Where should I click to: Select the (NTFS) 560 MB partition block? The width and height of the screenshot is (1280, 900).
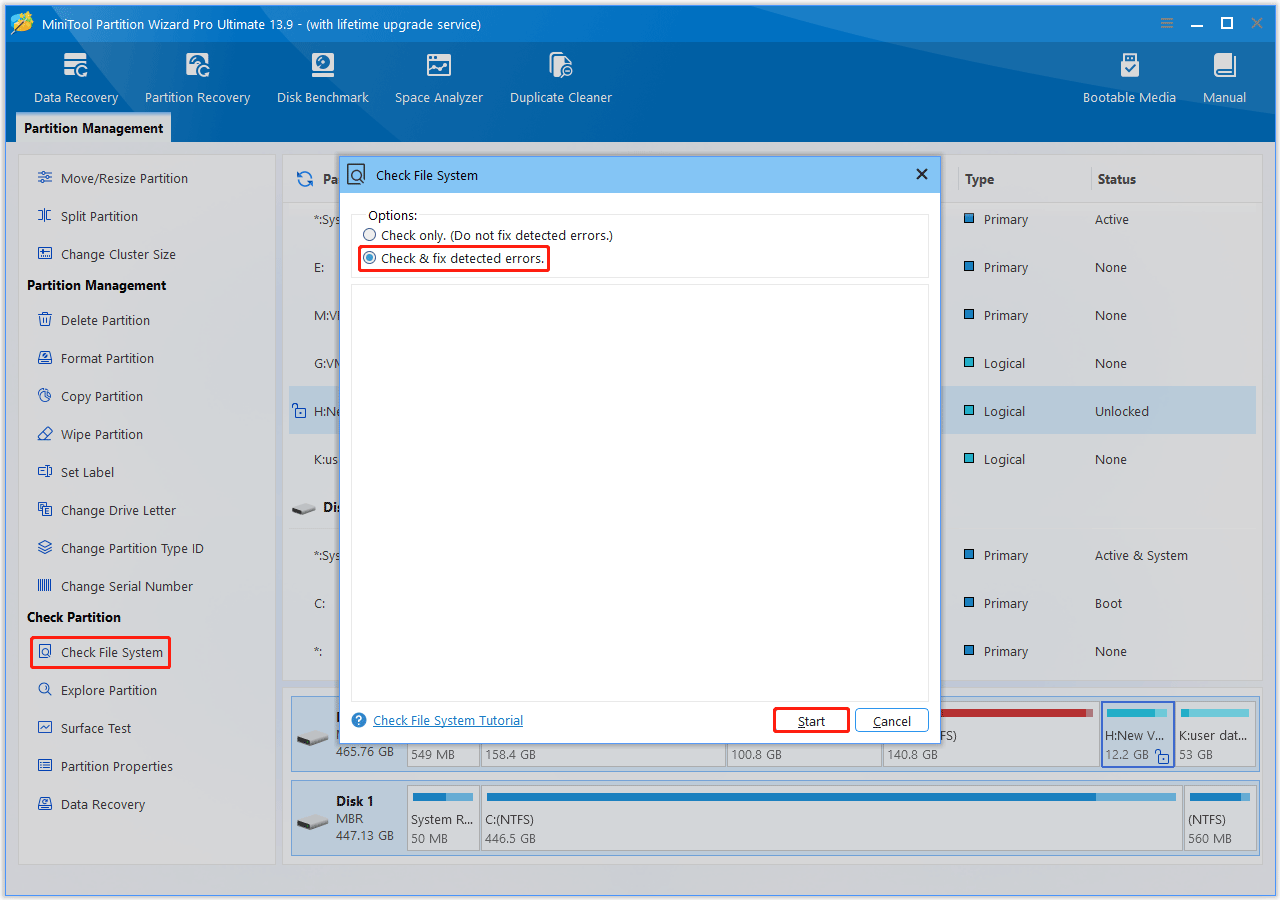click(x=1220, y=818)
